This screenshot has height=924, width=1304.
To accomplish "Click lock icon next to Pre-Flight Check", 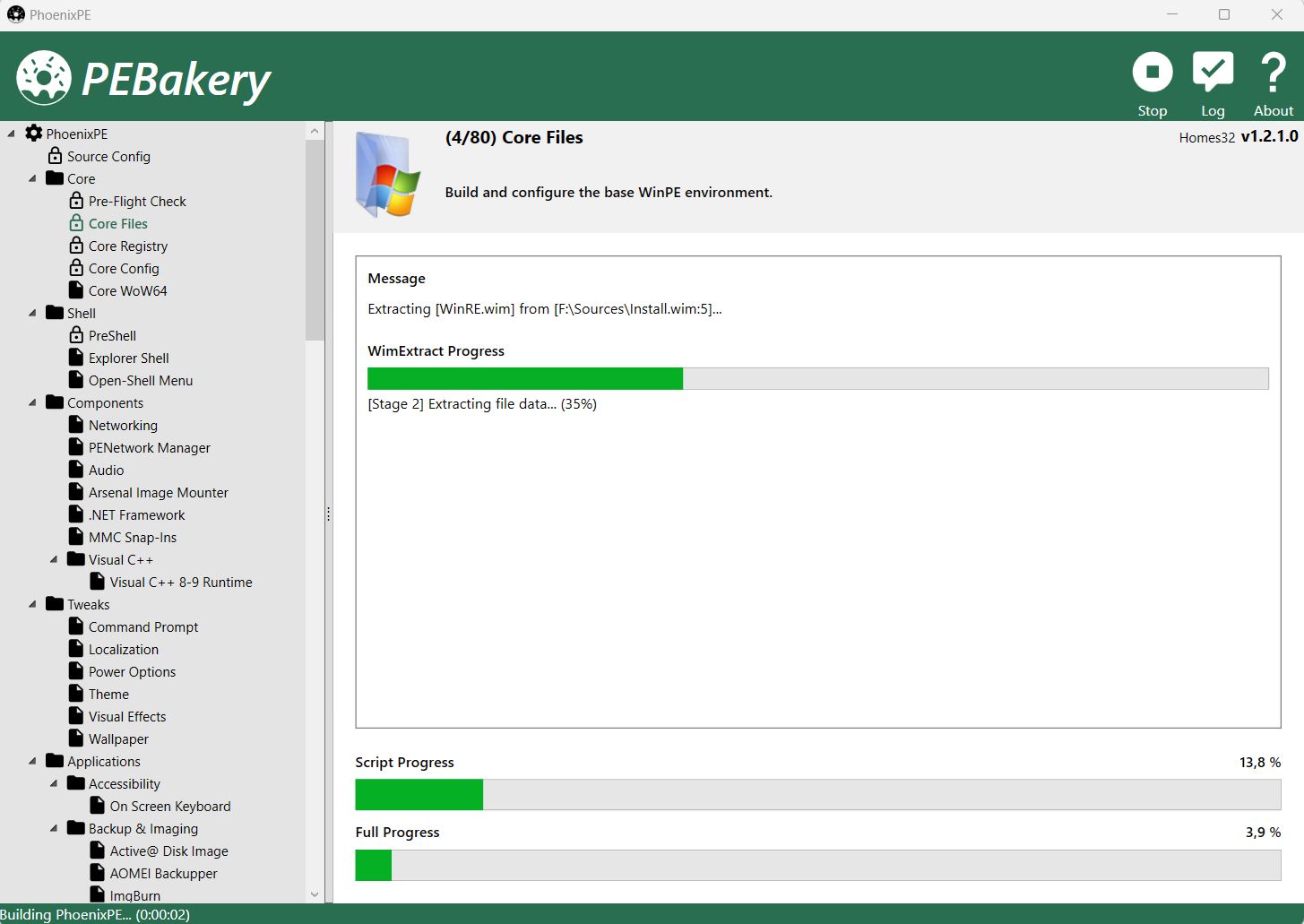I will click(x=76, y=200).
